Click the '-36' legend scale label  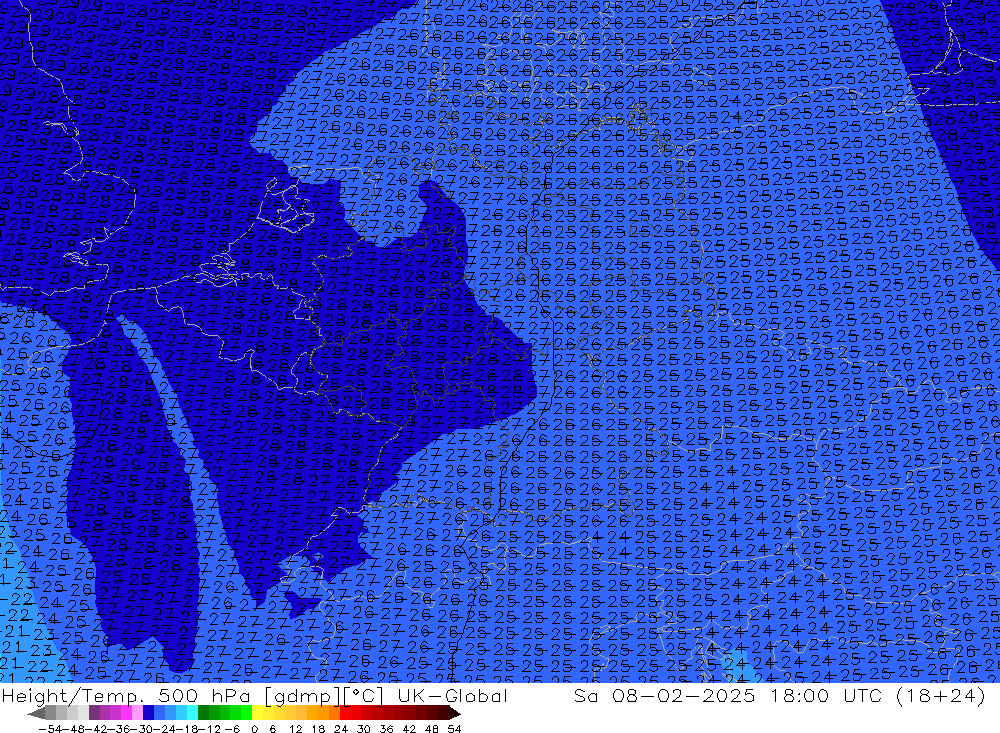click(119, 729)
